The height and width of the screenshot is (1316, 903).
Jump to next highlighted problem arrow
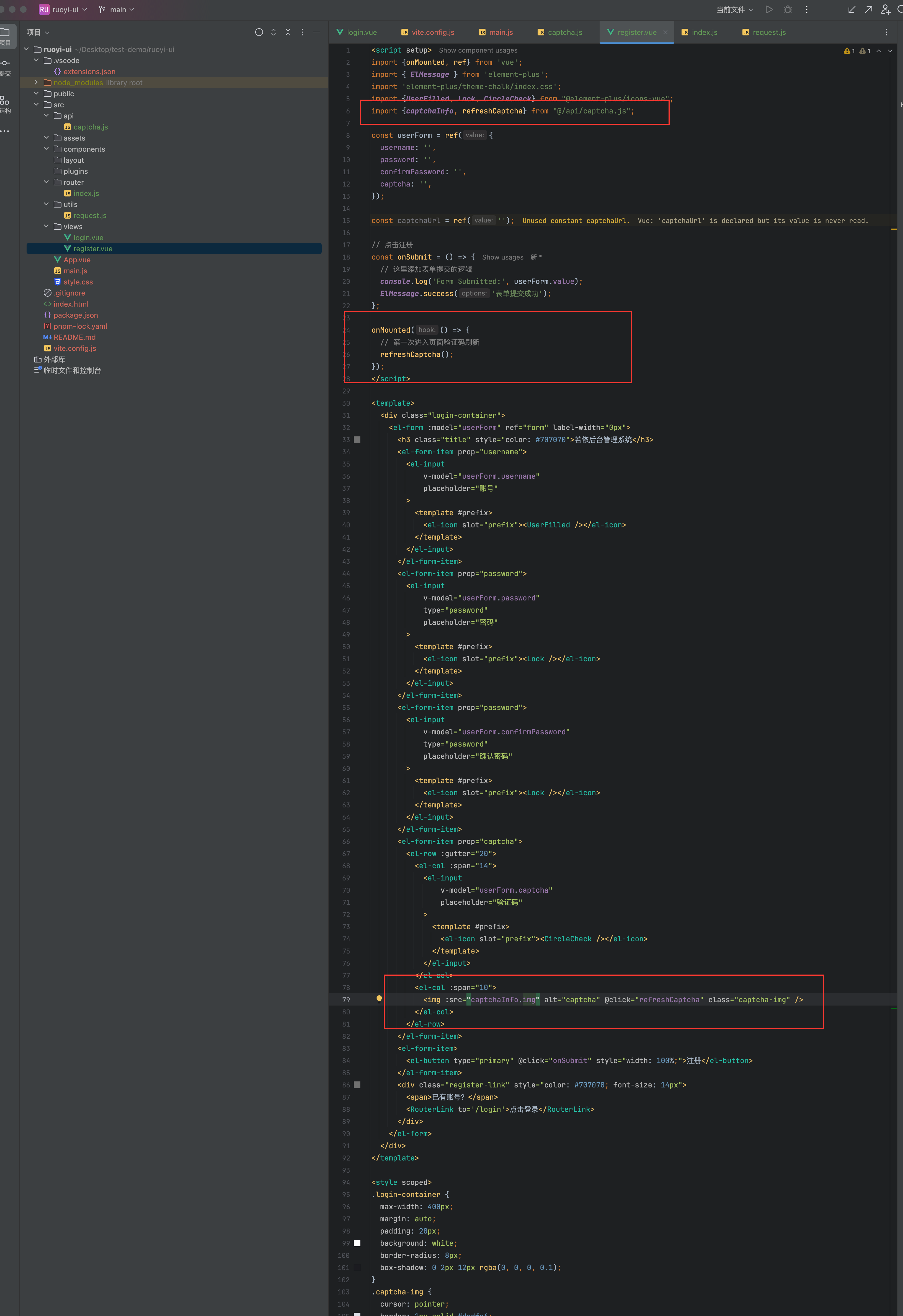click(x=890, y=51)
